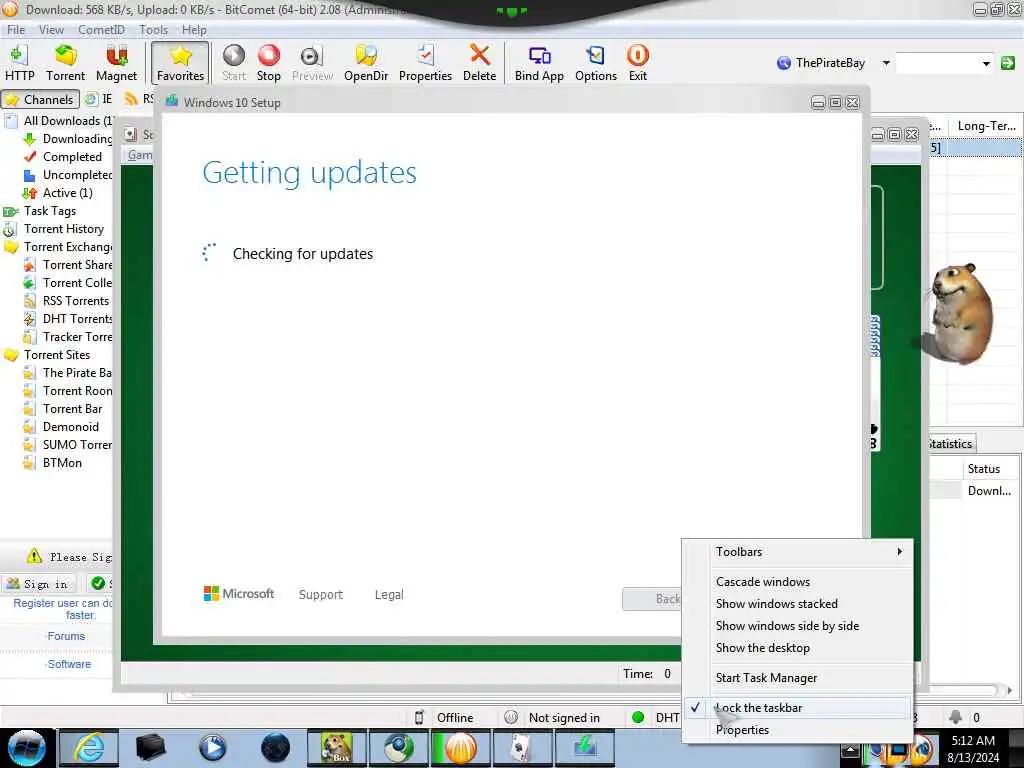Open the File menu
The width and height of the screenshot is (1024, 768).
(x=16, y=29)
